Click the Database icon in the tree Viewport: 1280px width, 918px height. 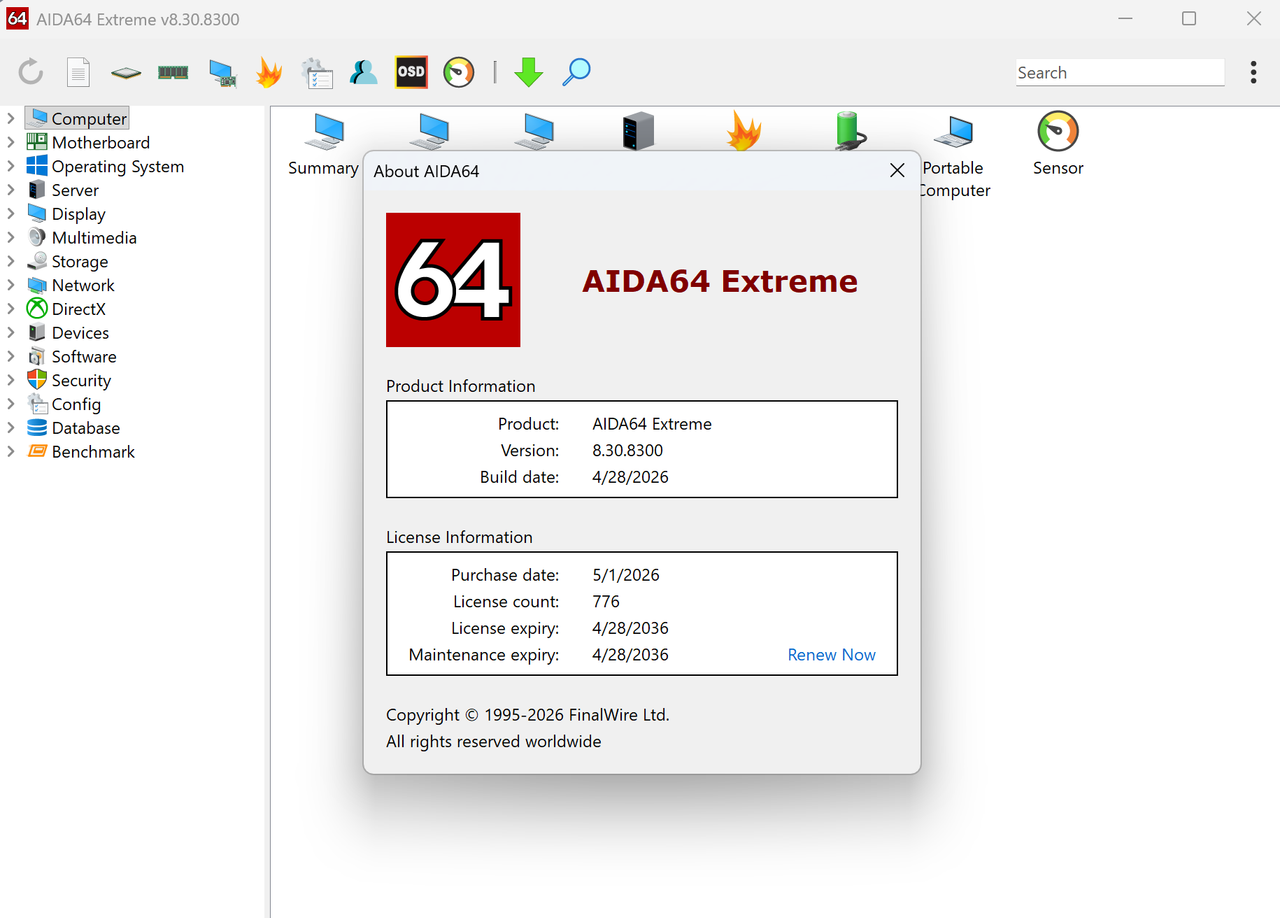37,428
